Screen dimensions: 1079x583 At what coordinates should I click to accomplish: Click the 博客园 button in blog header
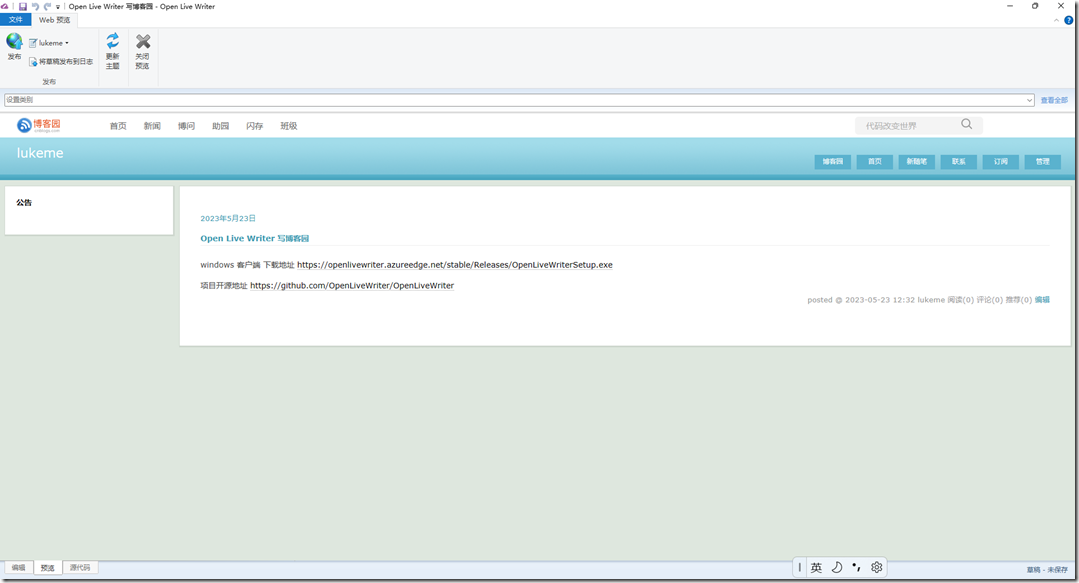[833, 162]
